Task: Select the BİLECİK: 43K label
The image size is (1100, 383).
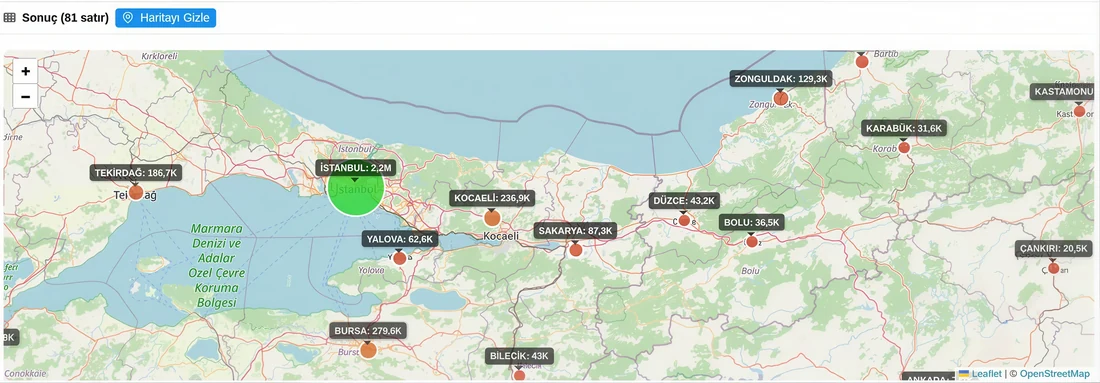Action: [519, 356]
